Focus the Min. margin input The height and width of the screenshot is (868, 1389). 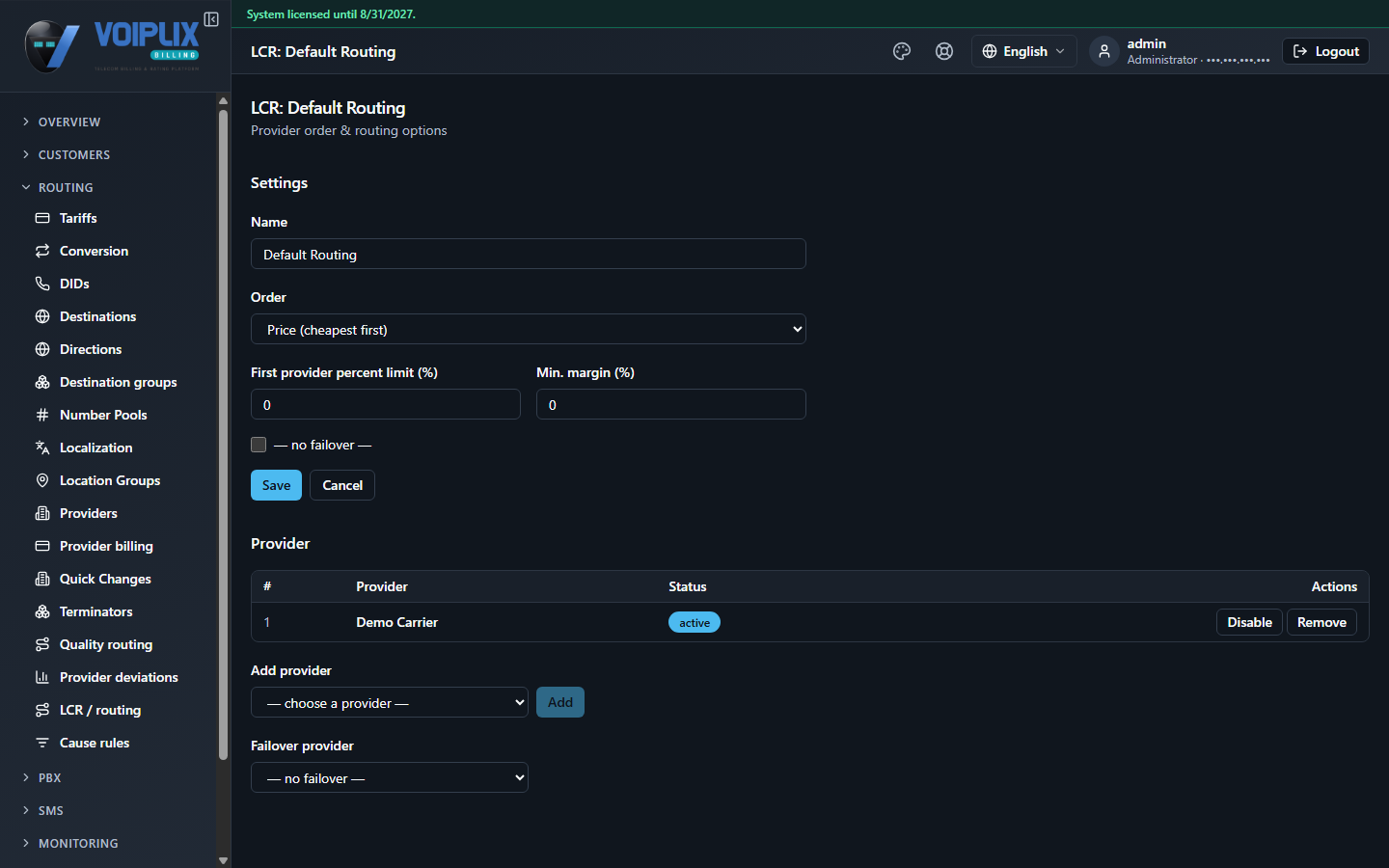671,404
